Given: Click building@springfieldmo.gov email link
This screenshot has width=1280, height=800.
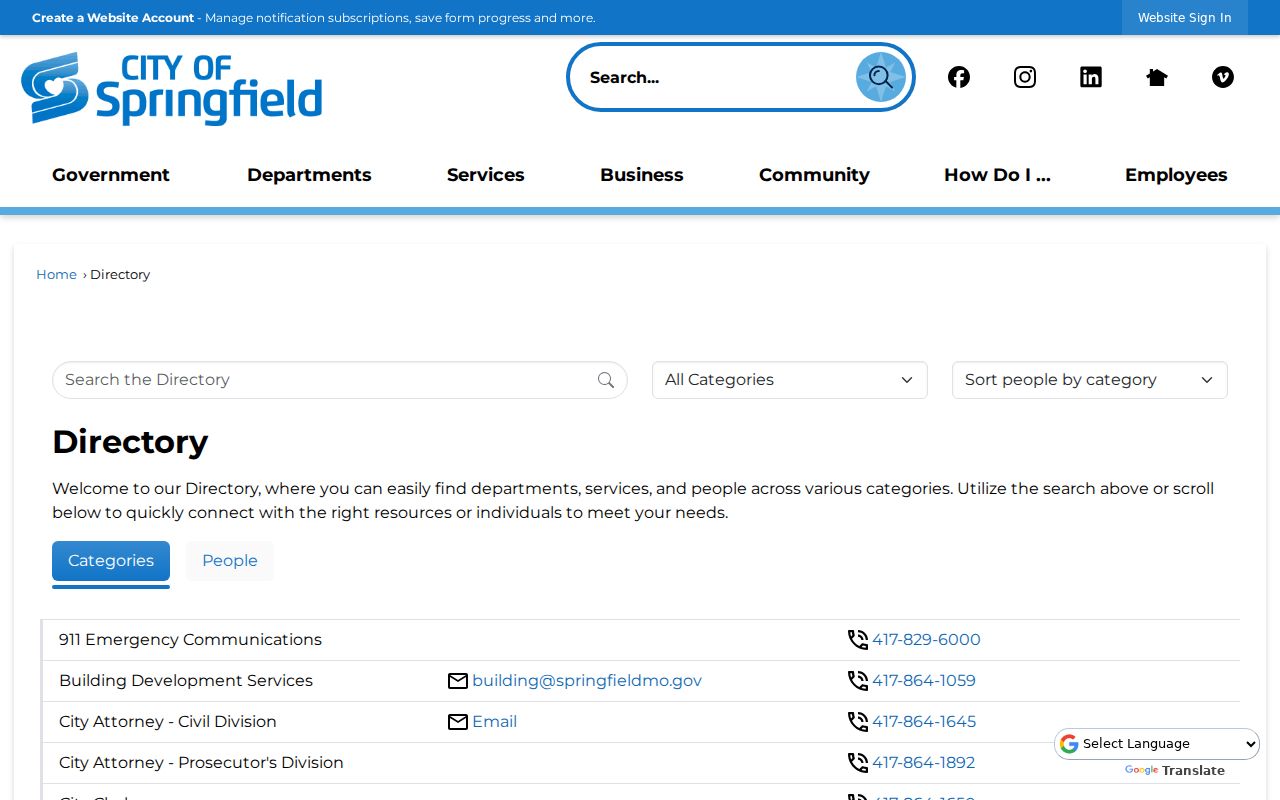Looking at the screenshot, I should tap(587, 681).
